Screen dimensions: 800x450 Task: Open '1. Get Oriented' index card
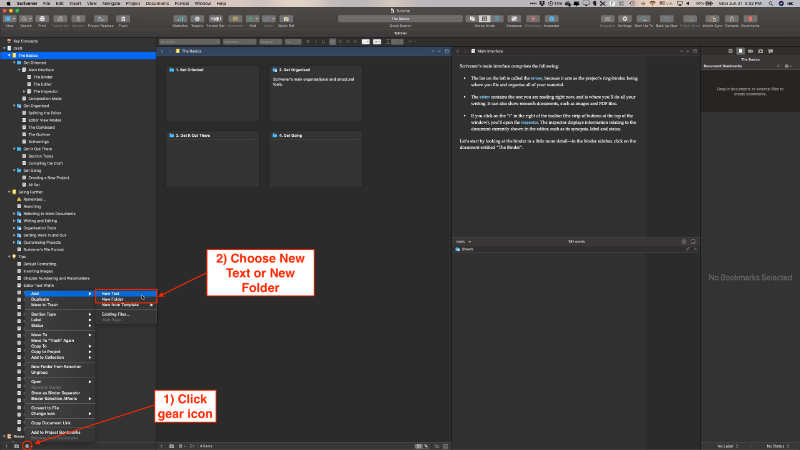pos(212,93)
